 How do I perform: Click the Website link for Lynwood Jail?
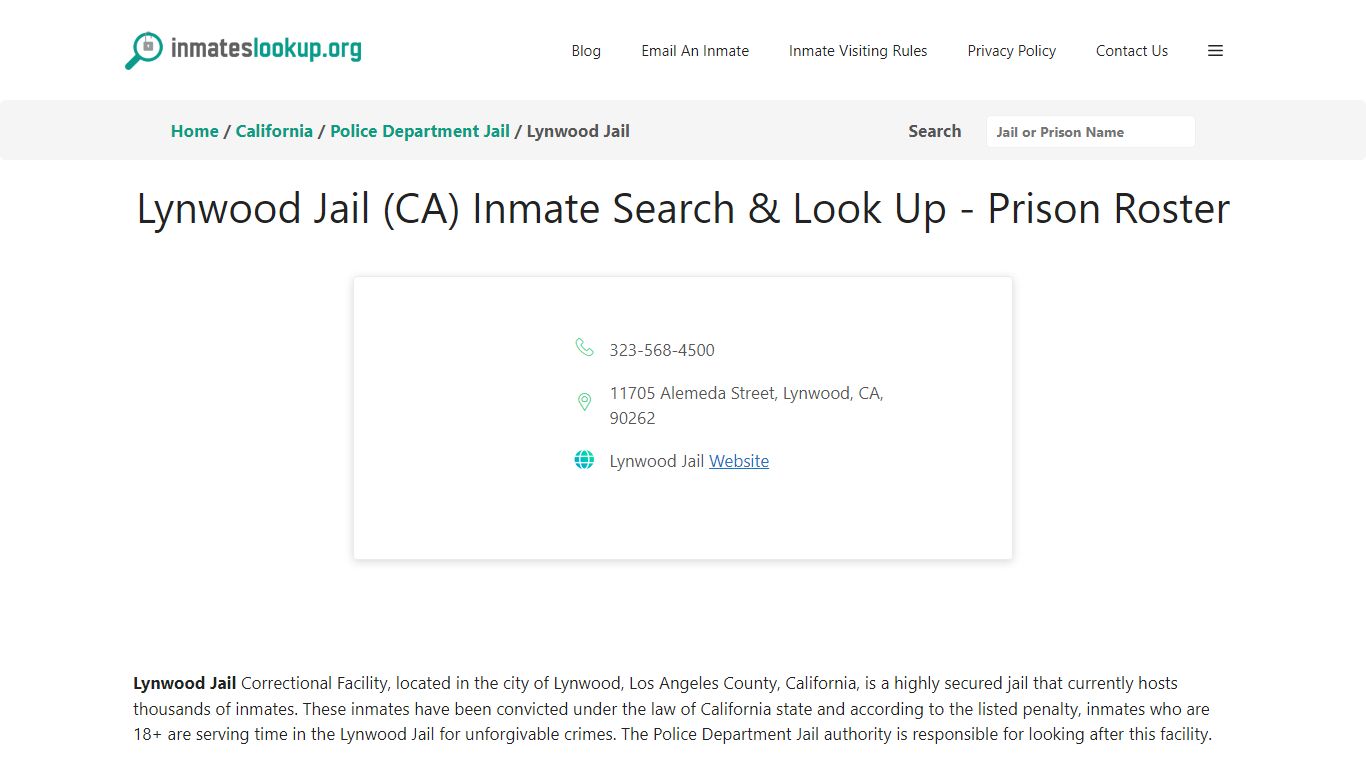tap(739, 461)
